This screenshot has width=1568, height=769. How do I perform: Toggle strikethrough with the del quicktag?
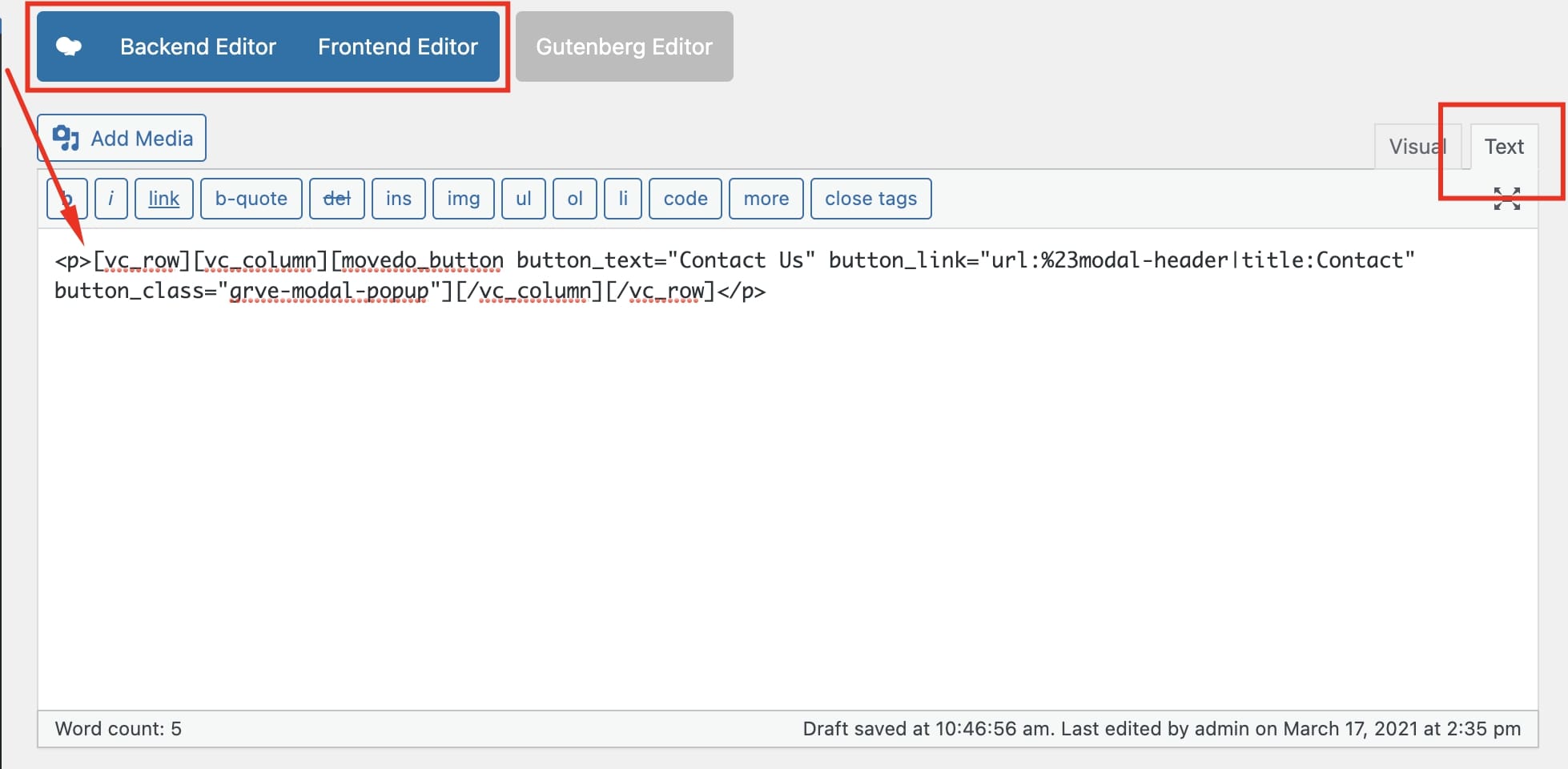click(x=336, y=198)
